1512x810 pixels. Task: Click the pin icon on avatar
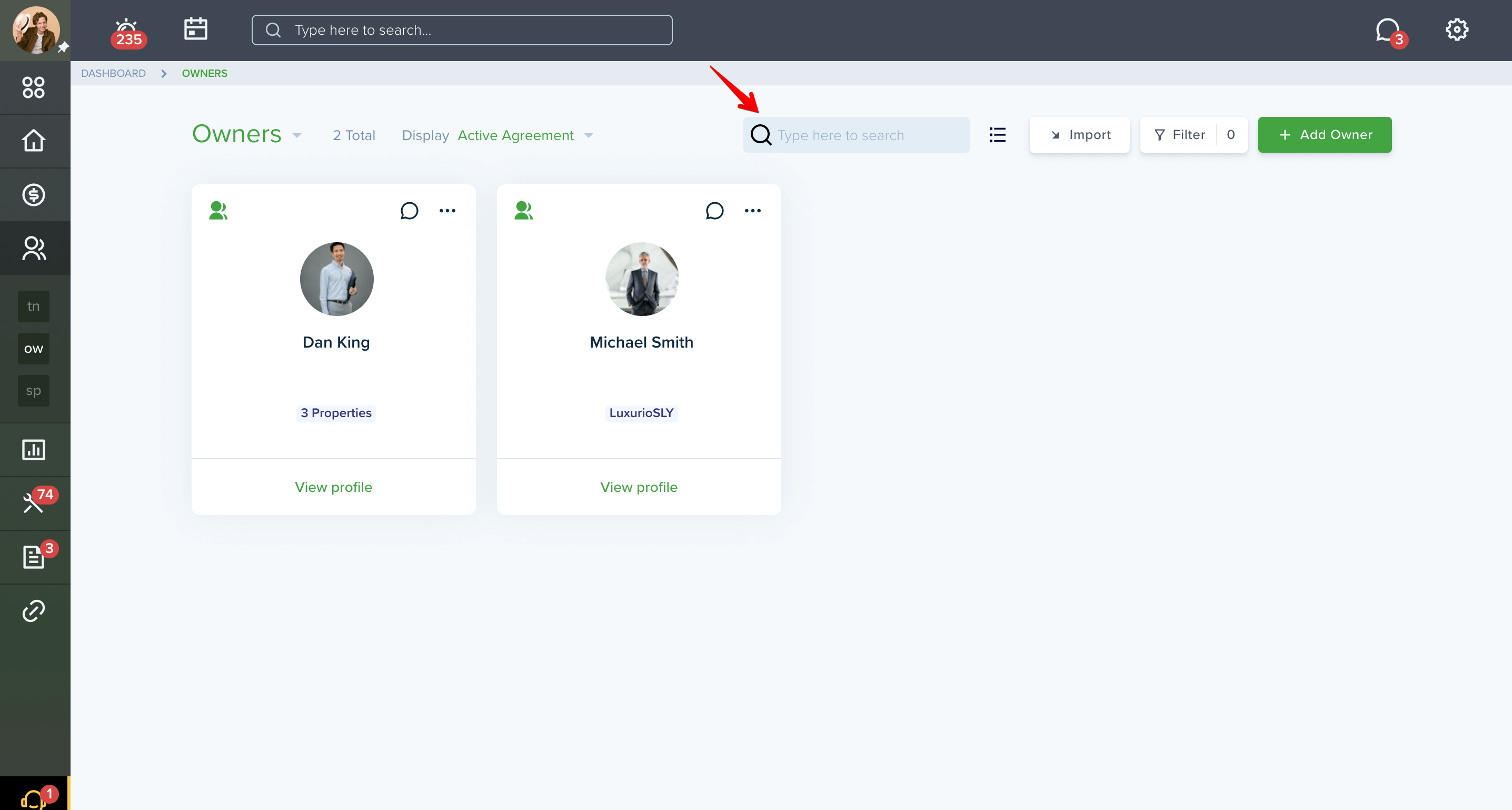(63, 47)
